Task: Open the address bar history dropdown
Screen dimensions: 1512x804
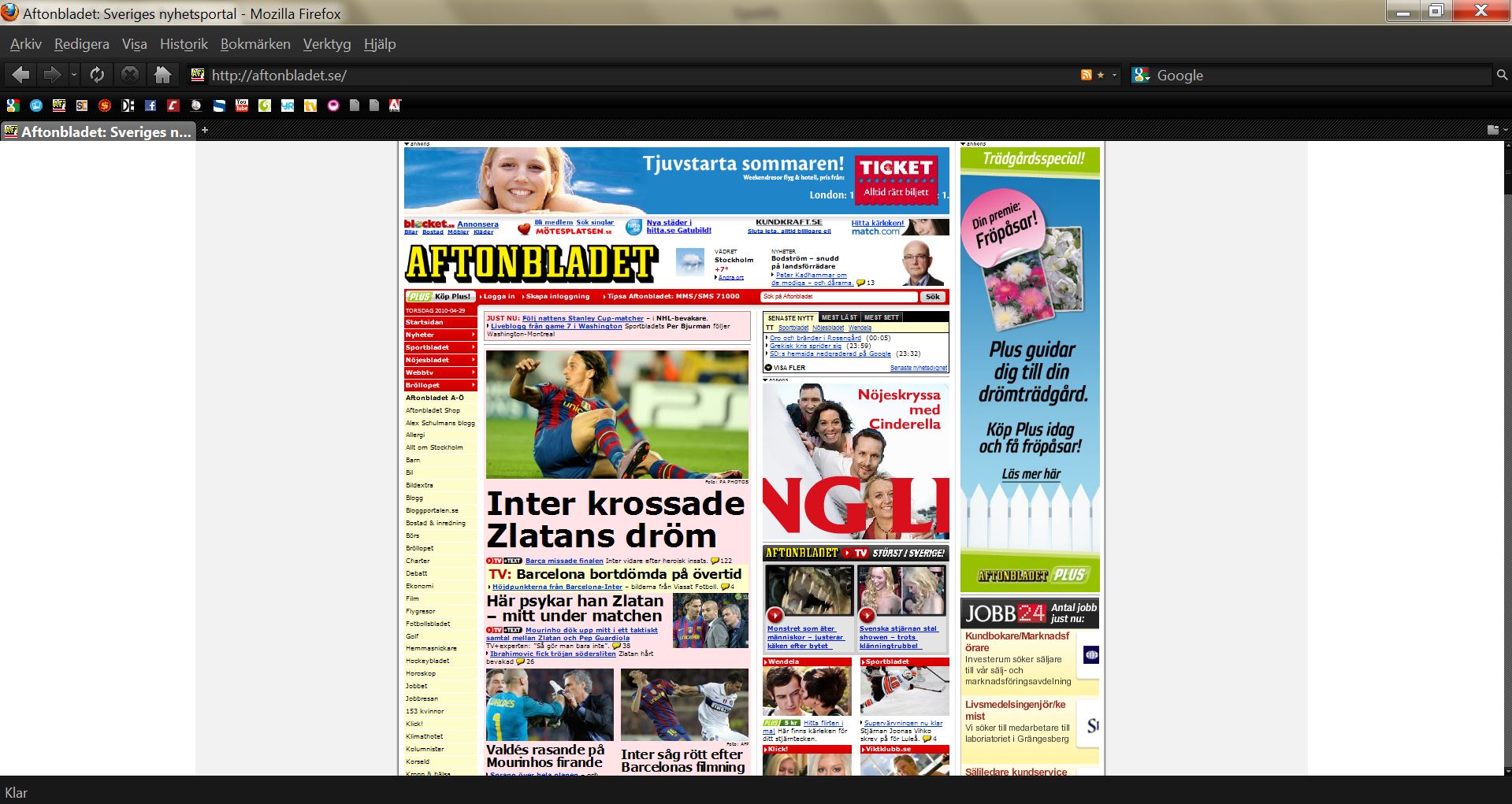Action: (1114, 75)
